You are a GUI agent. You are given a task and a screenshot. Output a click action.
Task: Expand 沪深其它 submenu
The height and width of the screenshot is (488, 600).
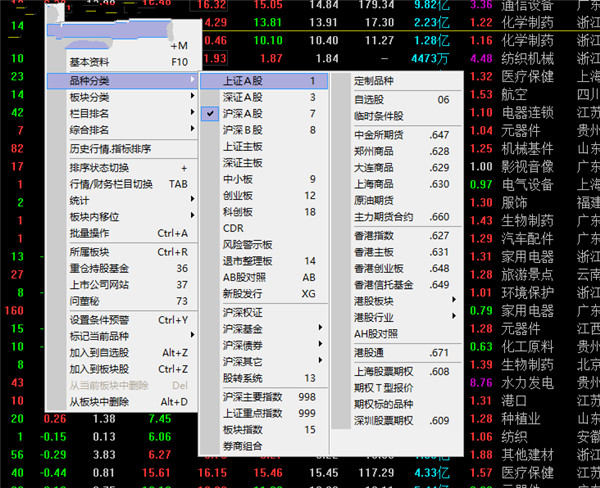tap(264, 362)
